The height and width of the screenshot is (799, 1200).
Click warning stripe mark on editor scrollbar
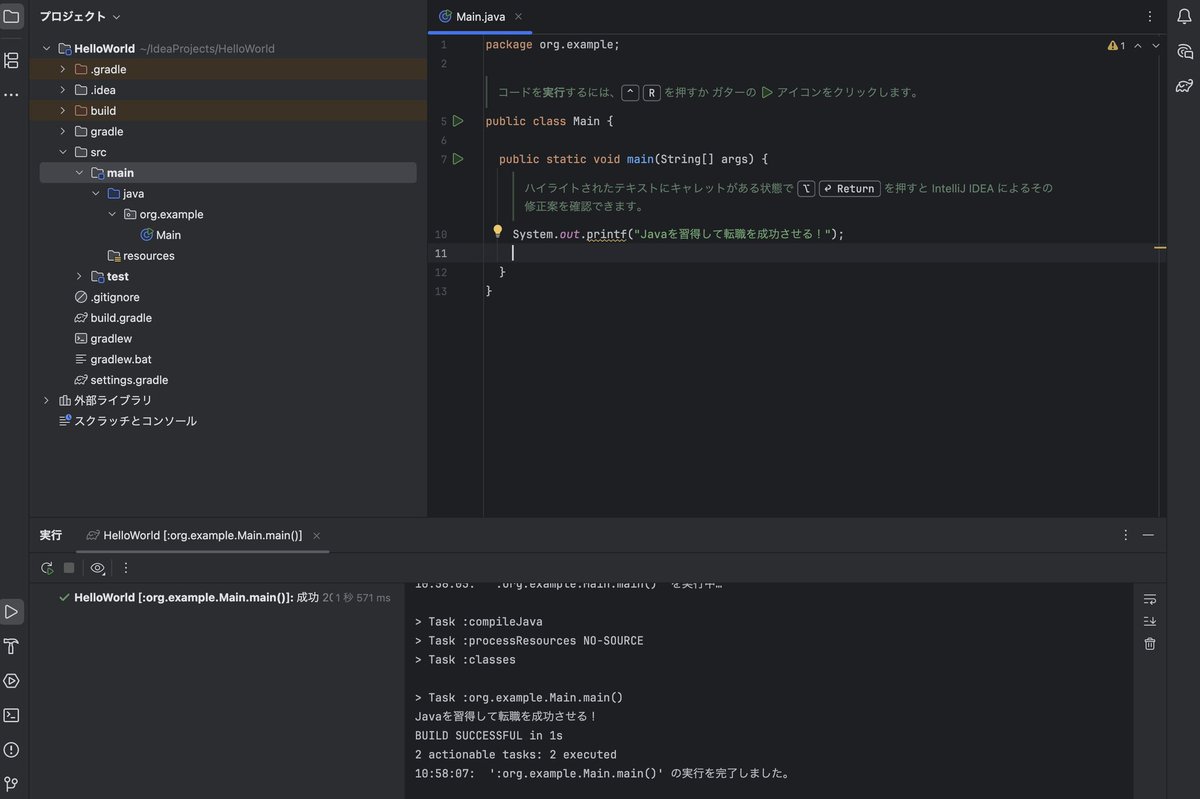point(1160,246)
